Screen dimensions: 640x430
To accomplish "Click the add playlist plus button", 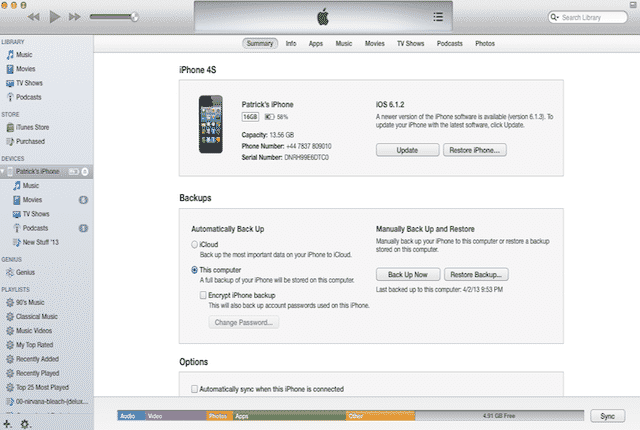I will (x=7, y=424).
